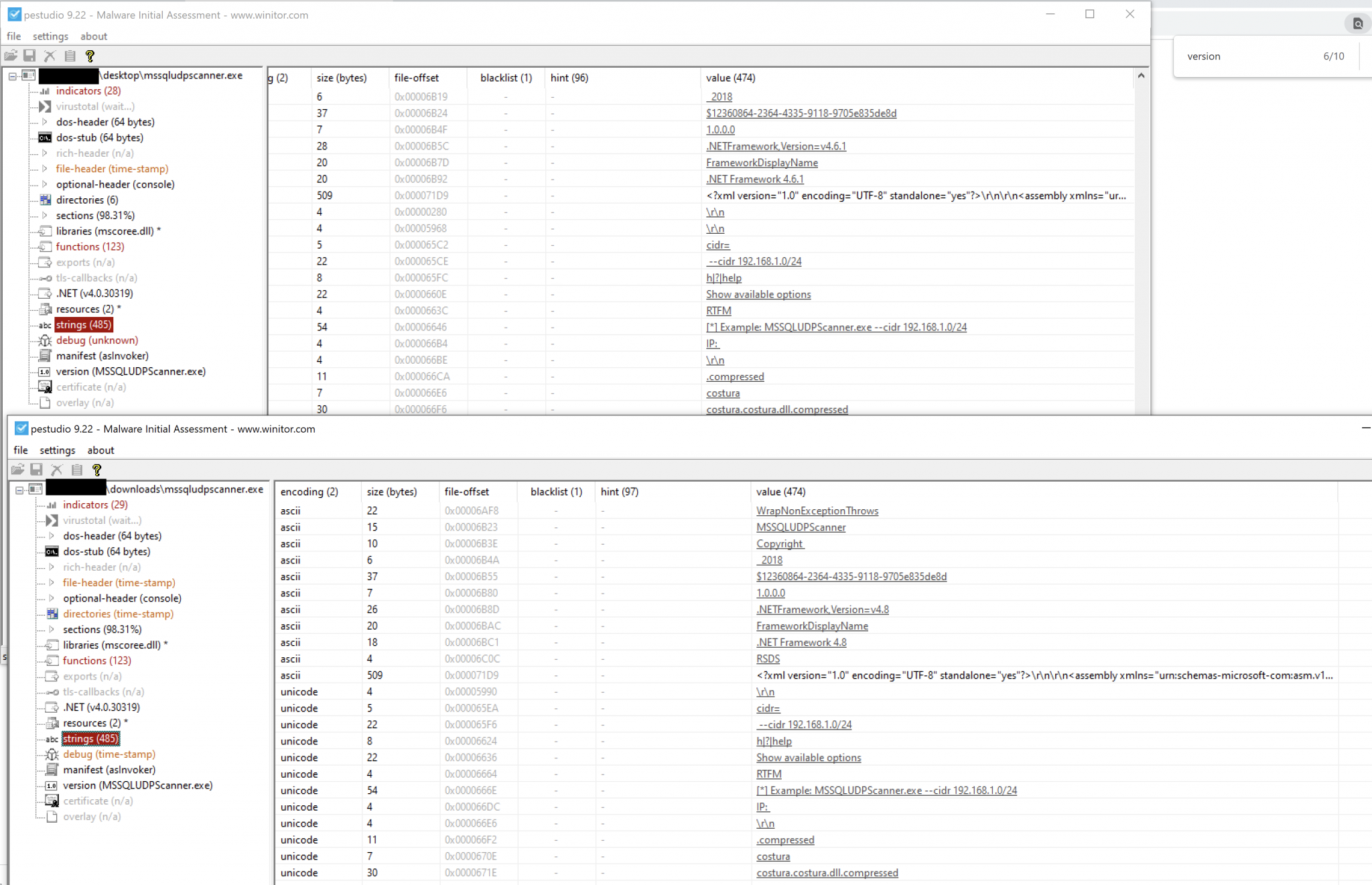Open the settings menu

pyautogui.click(x=50, y=36)
